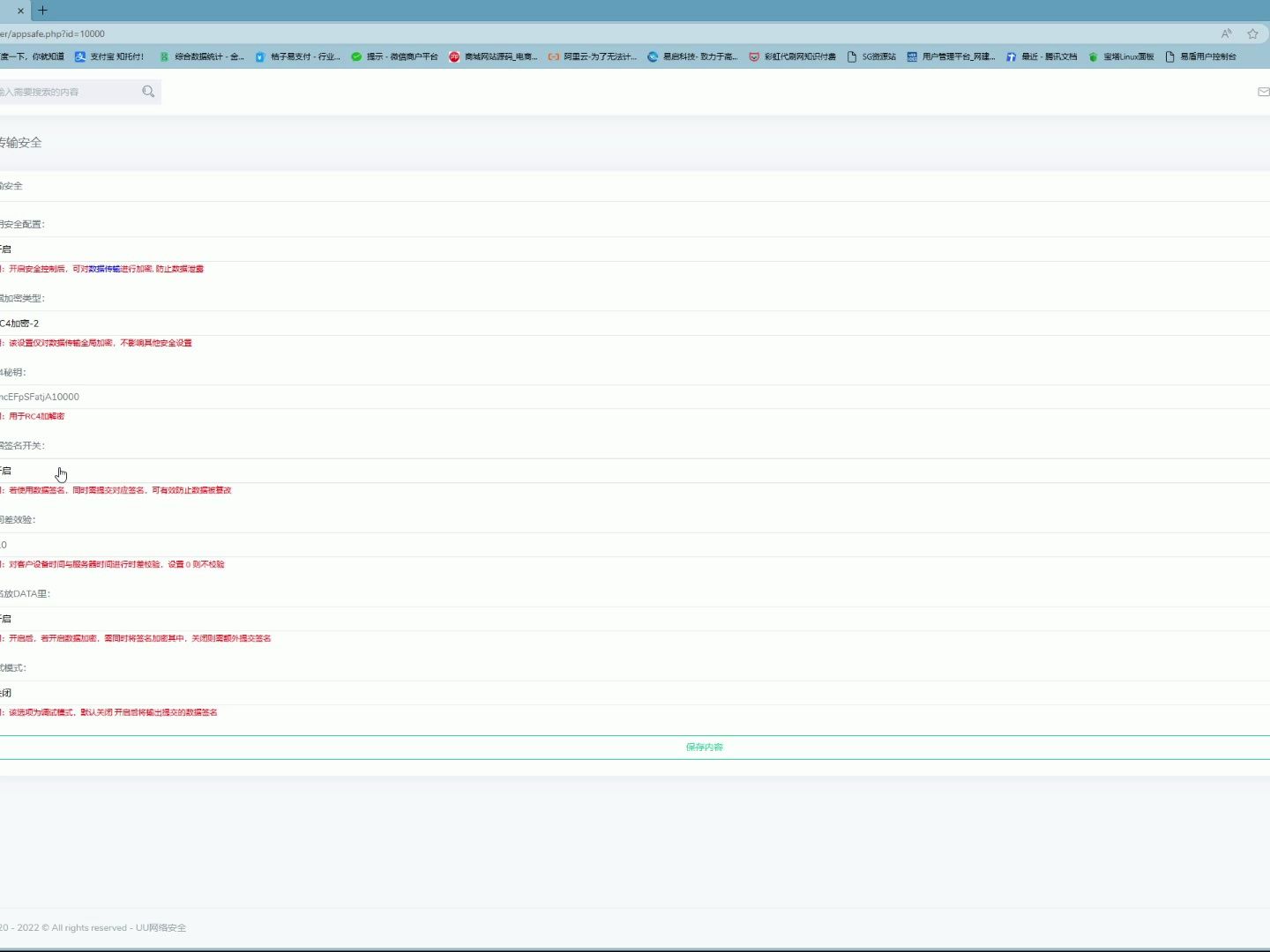Expand the 放DATA里 dropdown
The width and height of the screenshot is (1270, 952).
635,619
